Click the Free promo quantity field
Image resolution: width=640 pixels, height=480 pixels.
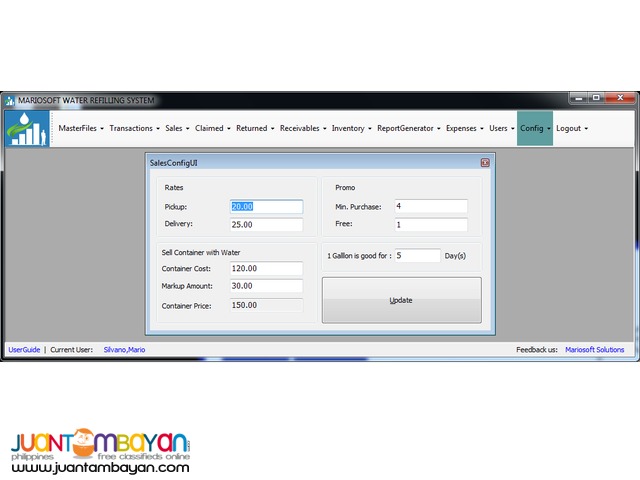431,224
